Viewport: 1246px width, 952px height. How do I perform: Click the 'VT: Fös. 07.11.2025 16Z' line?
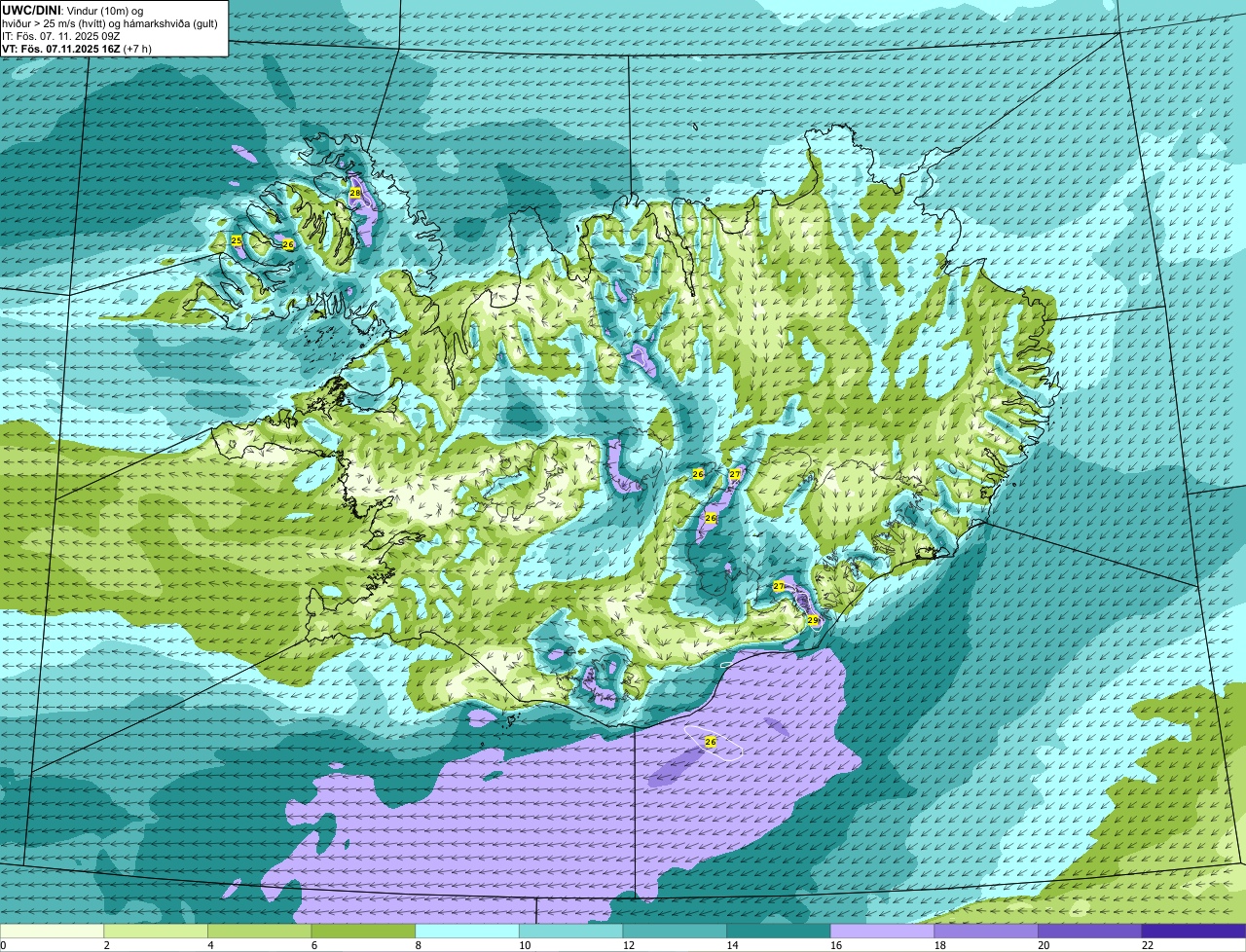(61, 48)
